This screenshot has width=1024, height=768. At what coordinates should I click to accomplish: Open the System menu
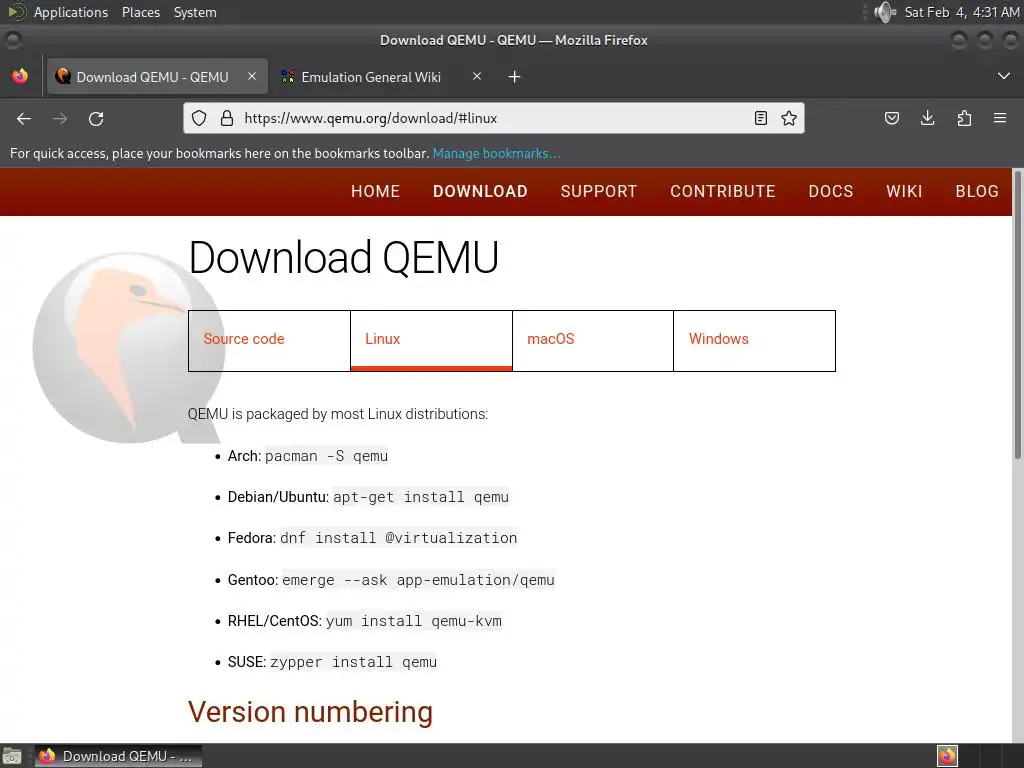point(195,12)
